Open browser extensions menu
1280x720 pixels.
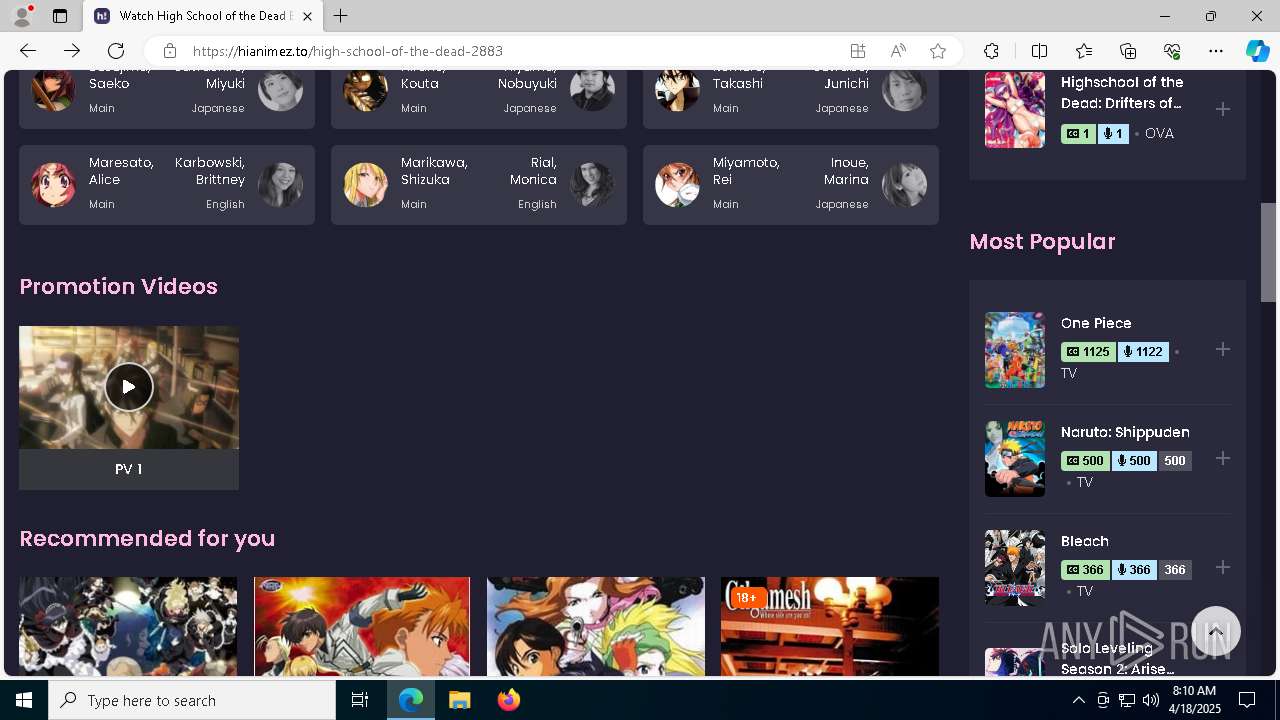[991, 51]
